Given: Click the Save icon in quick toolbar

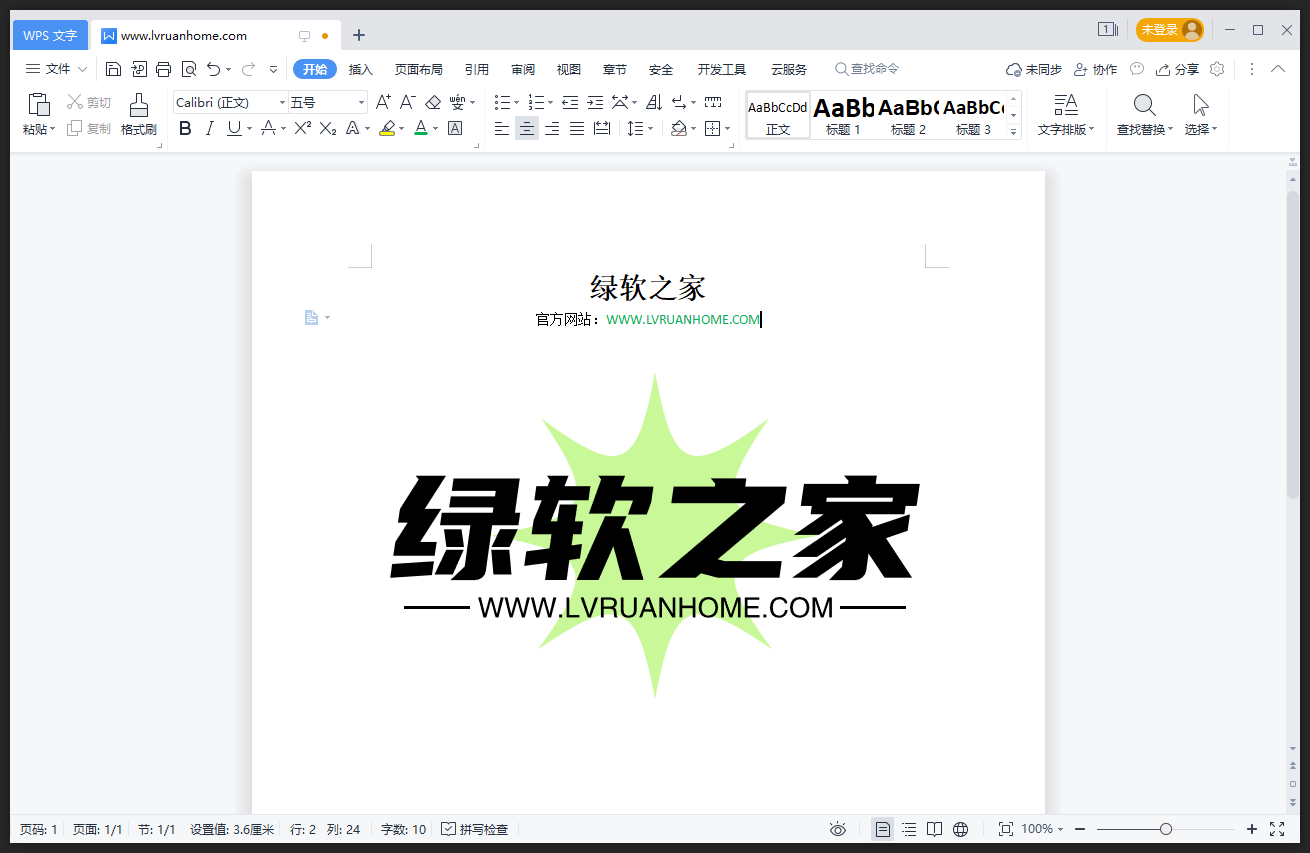Looking at the screenshot, I should click(113, 69).
